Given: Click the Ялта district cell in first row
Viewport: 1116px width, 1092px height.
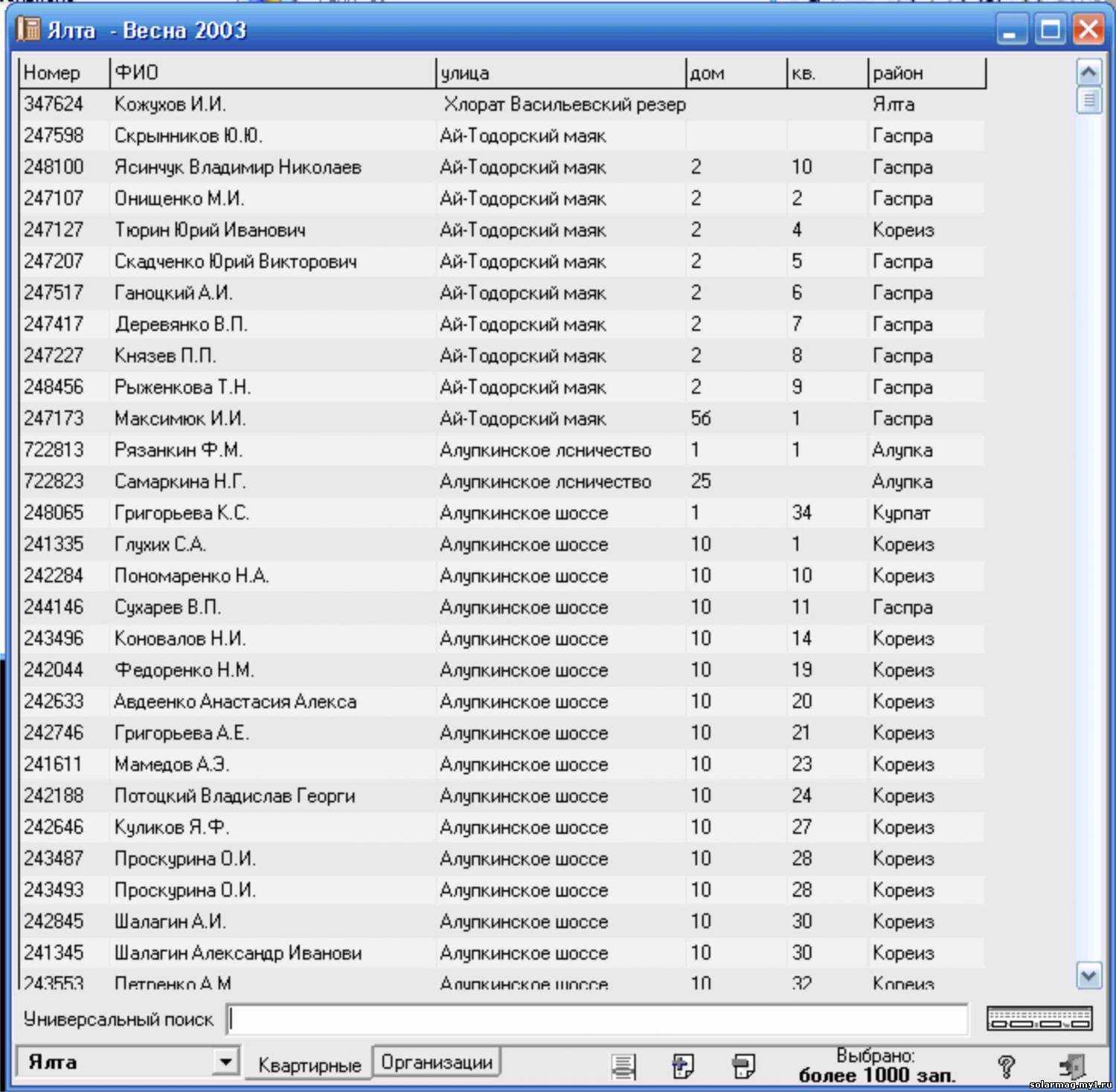Looking at the screenshot, I should [x=894, y=104].
